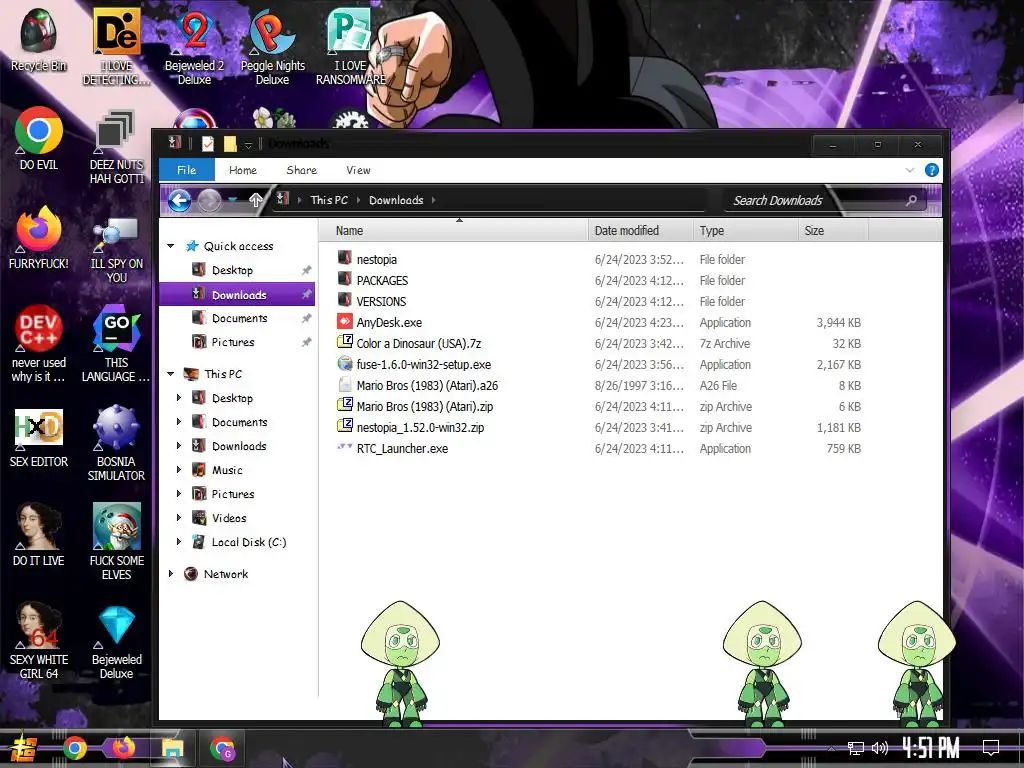Open the File ribbon tab
This screenshot has width=1024, height=768.
[187, 170]
